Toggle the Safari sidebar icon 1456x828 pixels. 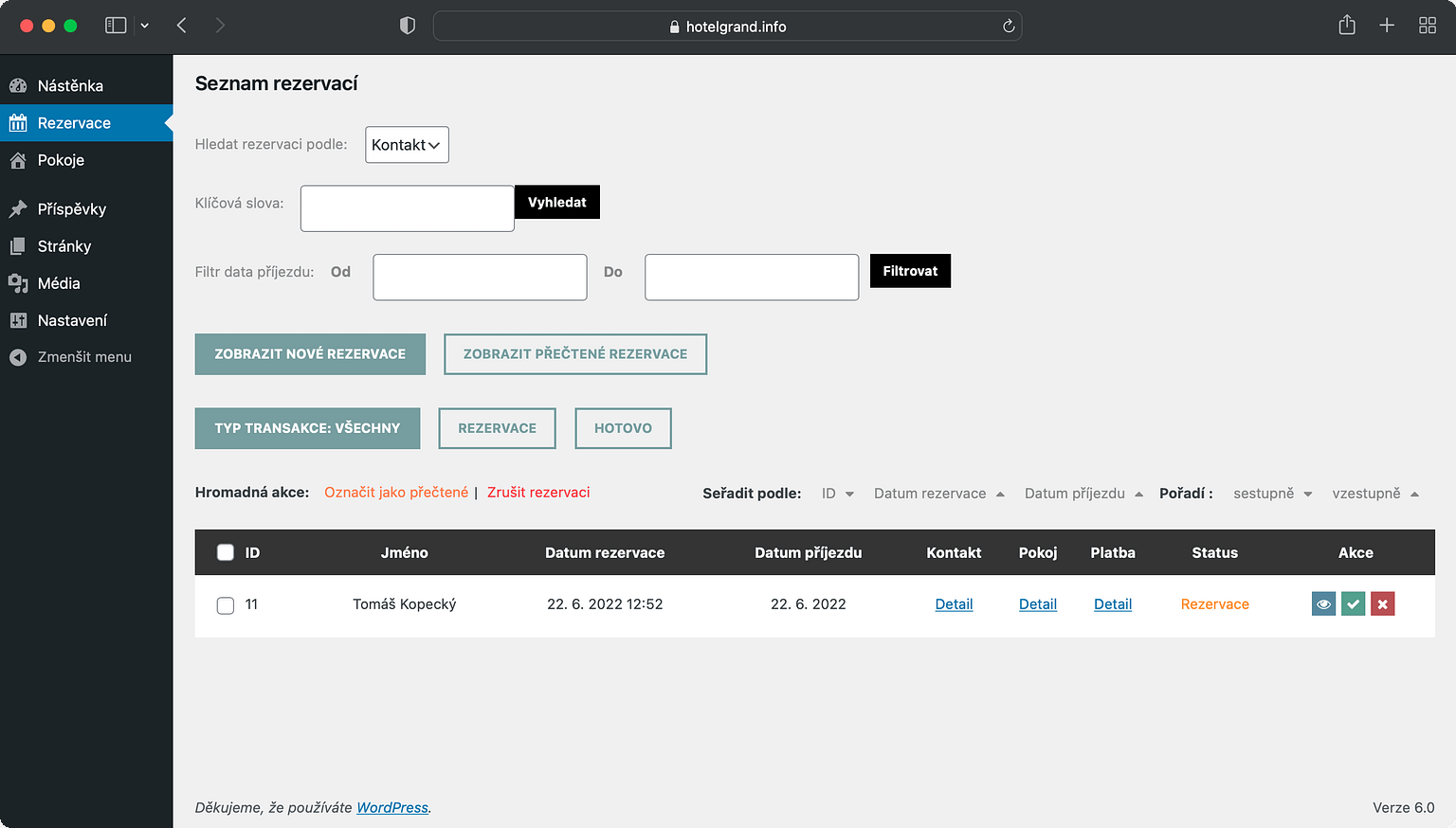tap(116, 26)
